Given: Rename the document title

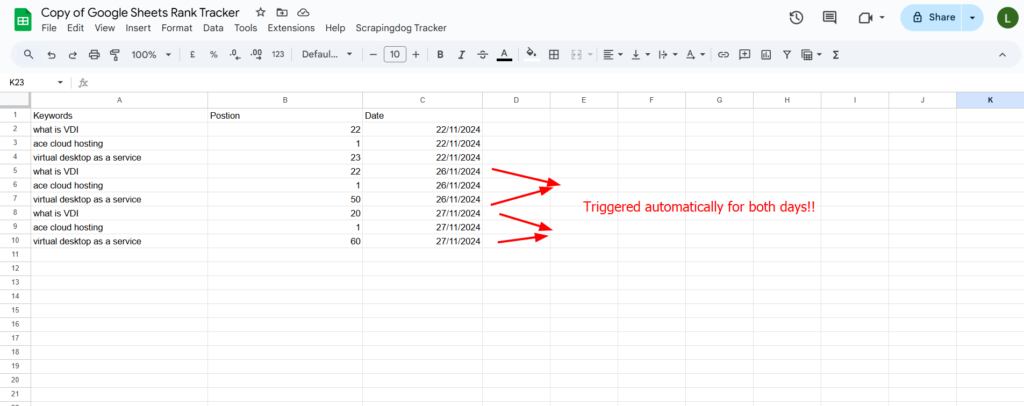Looking at the screenshot, I should pyautogui.click(x=140, y=12).
